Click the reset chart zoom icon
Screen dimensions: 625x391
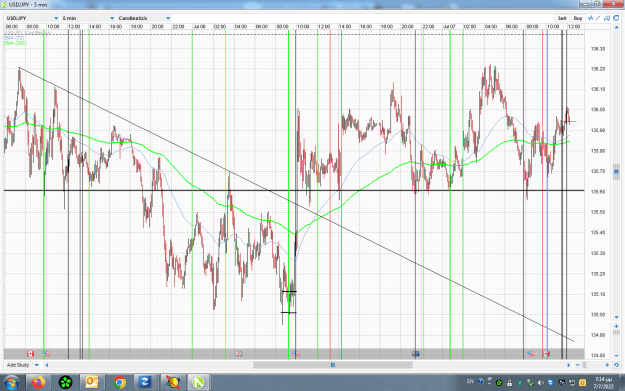point(616,365)
